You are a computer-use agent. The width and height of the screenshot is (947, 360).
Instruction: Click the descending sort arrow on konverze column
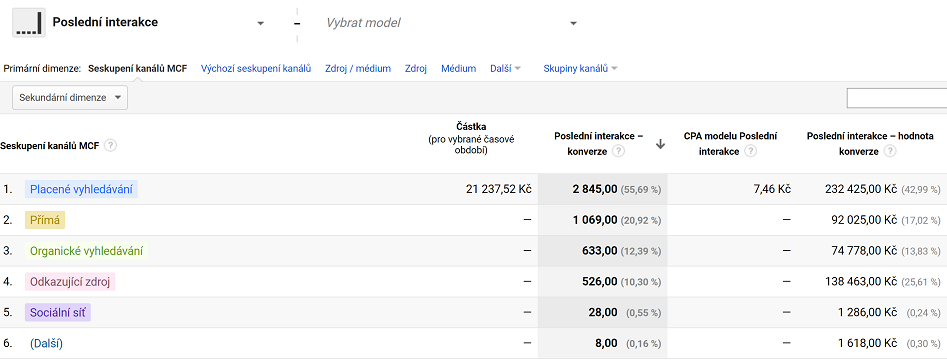660,144
